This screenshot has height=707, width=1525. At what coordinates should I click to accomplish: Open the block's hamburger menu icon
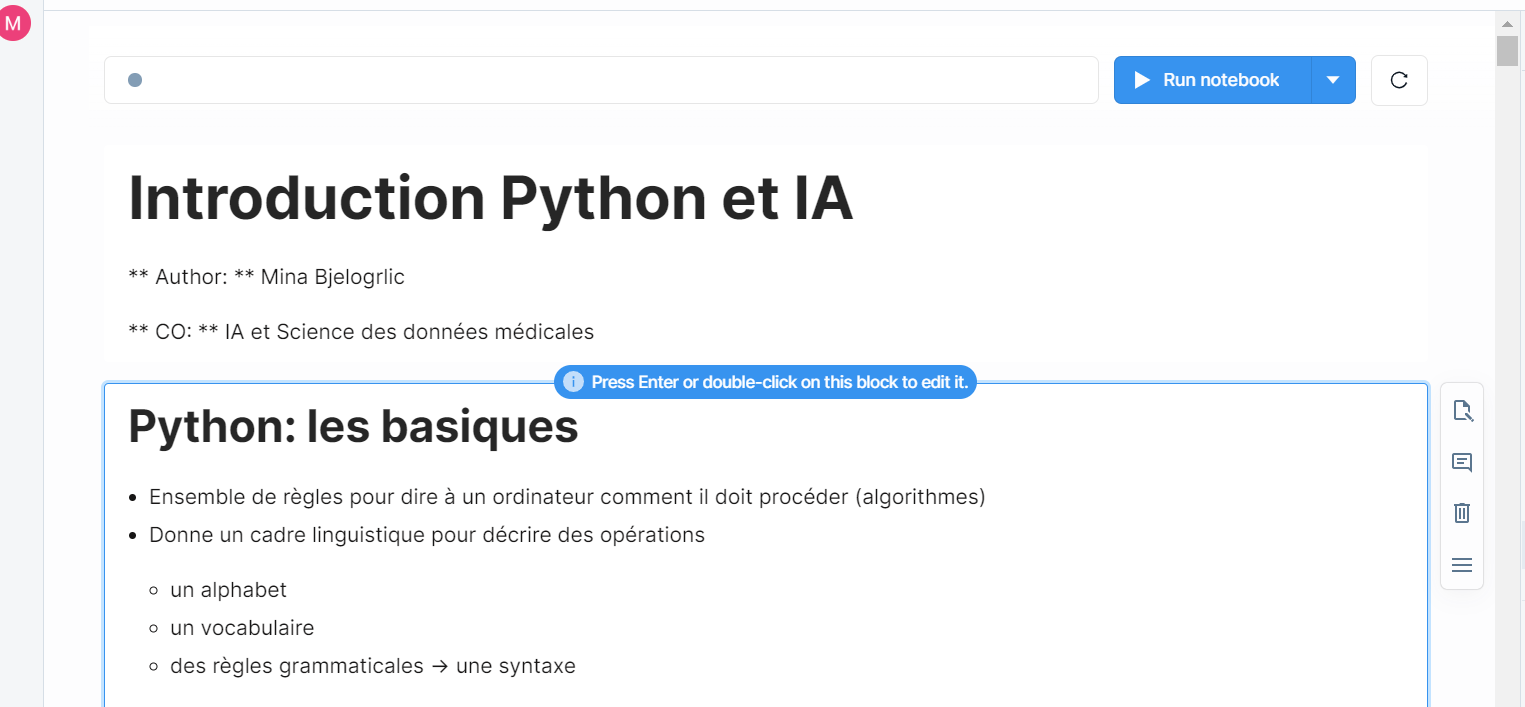(1462, 565)
